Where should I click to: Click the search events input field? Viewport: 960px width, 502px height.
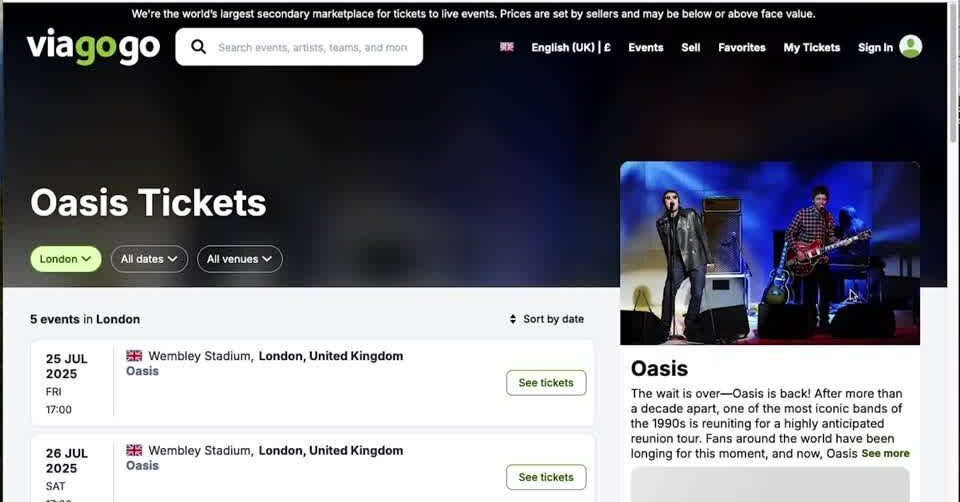tap(312, 47)
